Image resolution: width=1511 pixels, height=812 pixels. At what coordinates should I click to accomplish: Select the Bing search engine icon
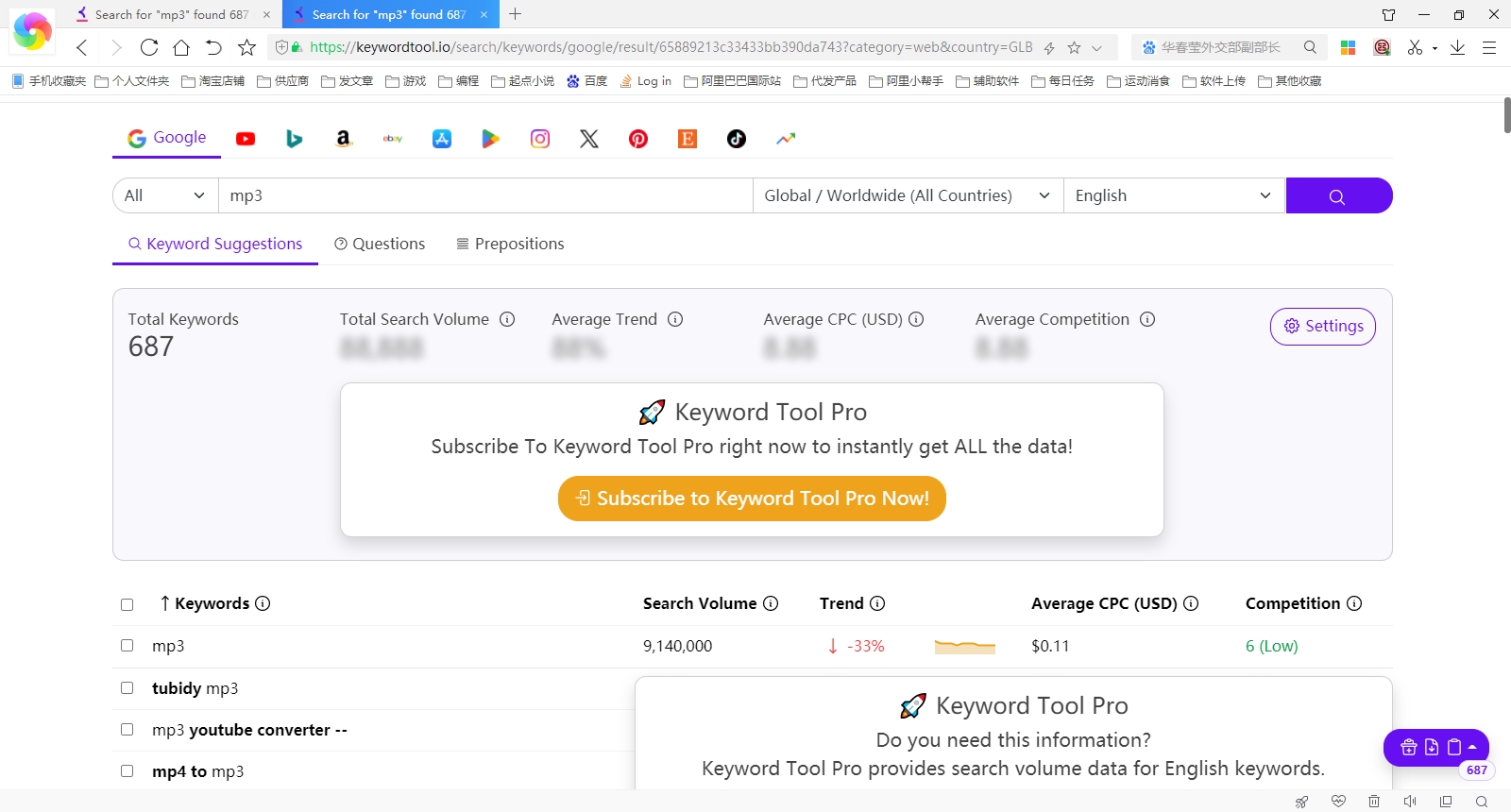(295, 139)
